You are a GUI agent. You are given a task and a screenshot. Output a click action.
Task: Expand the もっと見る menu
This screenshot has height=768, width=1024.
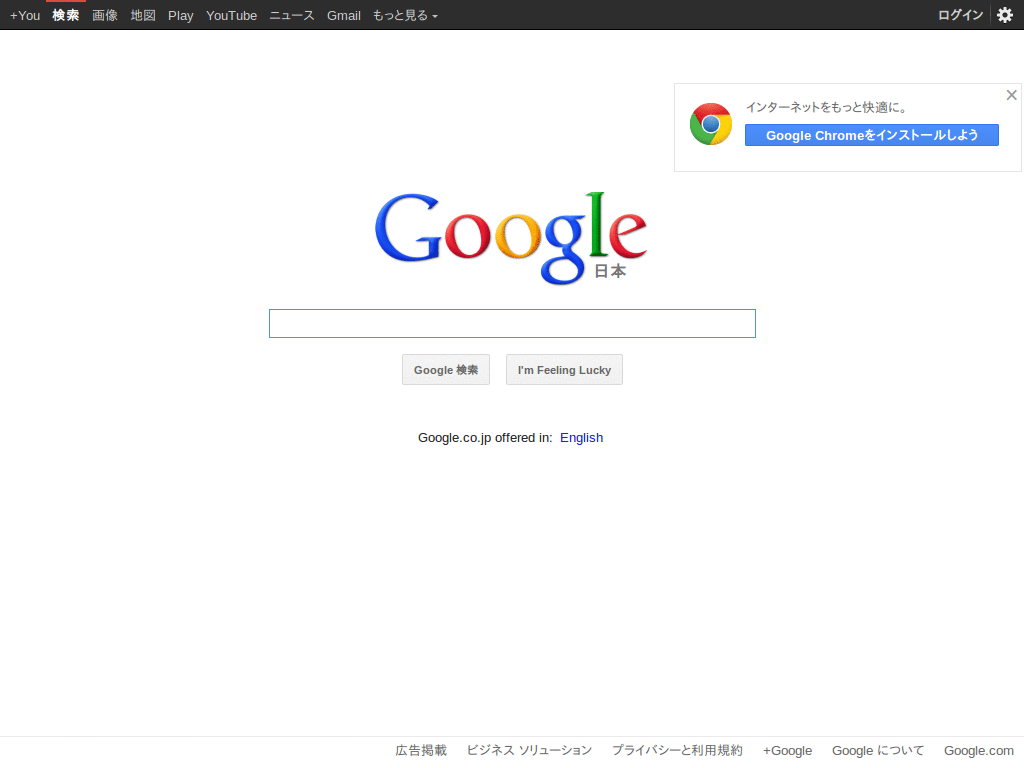point(404,15)
